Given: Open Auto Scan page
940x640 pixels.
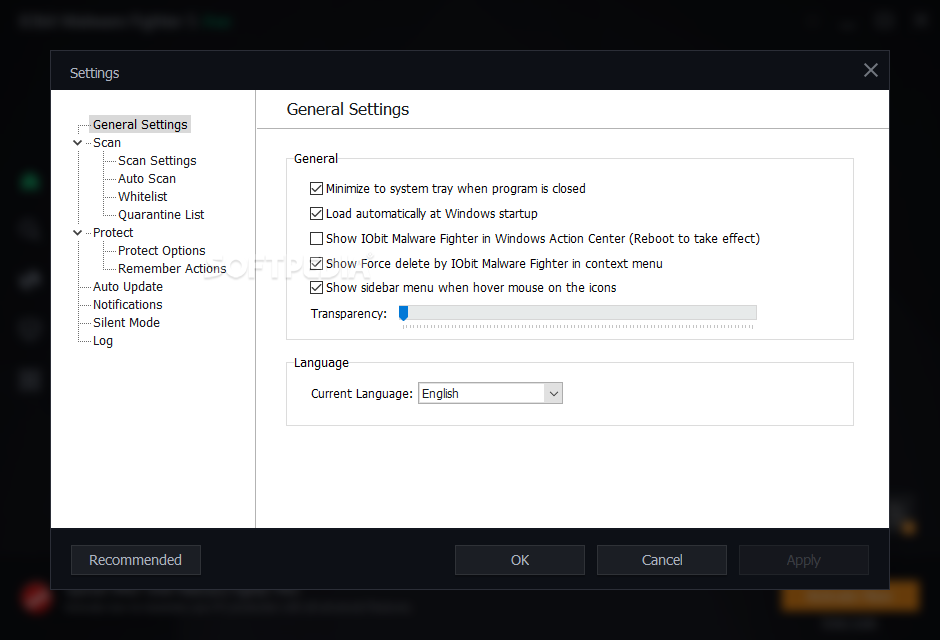Looking at the screenshot, I should (x=147, y=179).
